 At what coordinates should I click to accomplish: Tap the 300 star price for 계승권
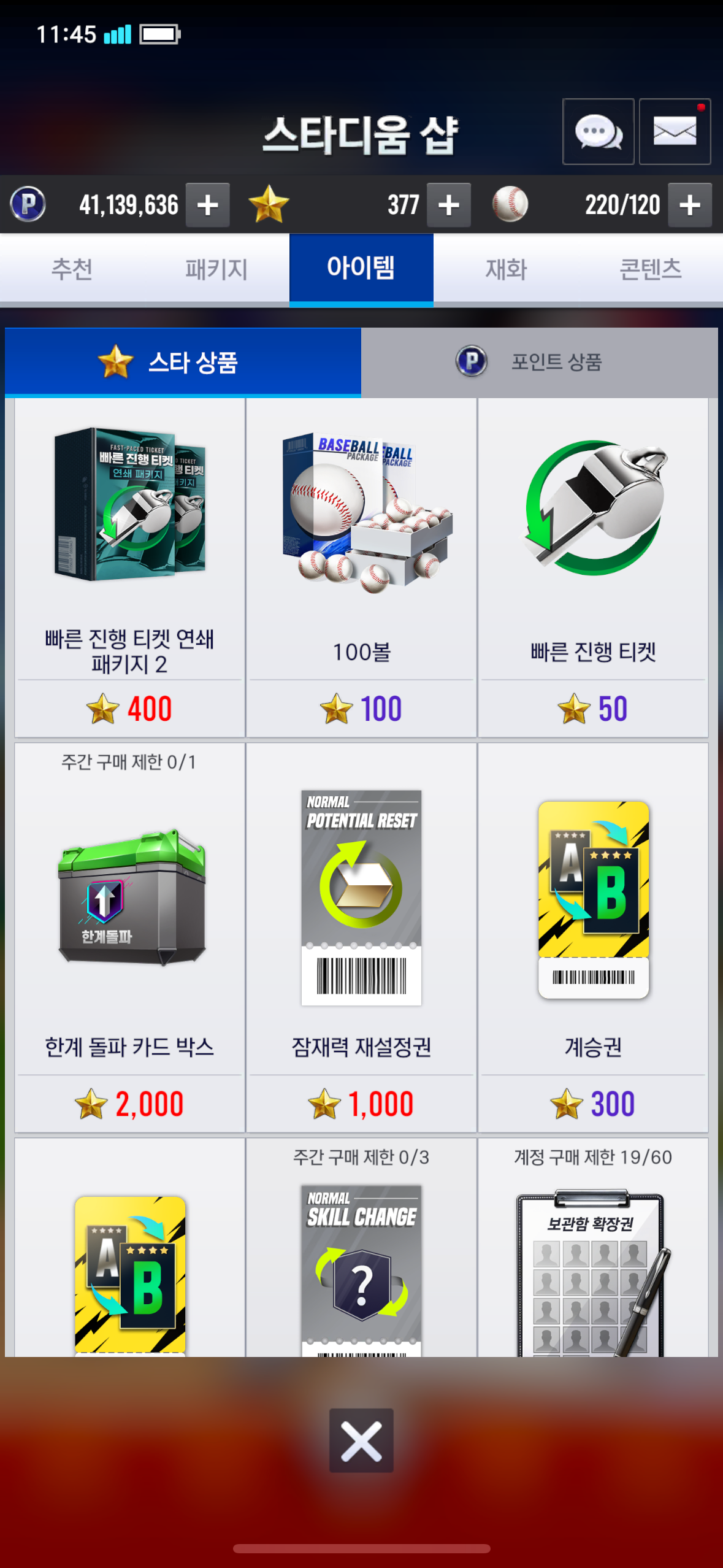click(x=593, y=1104)
